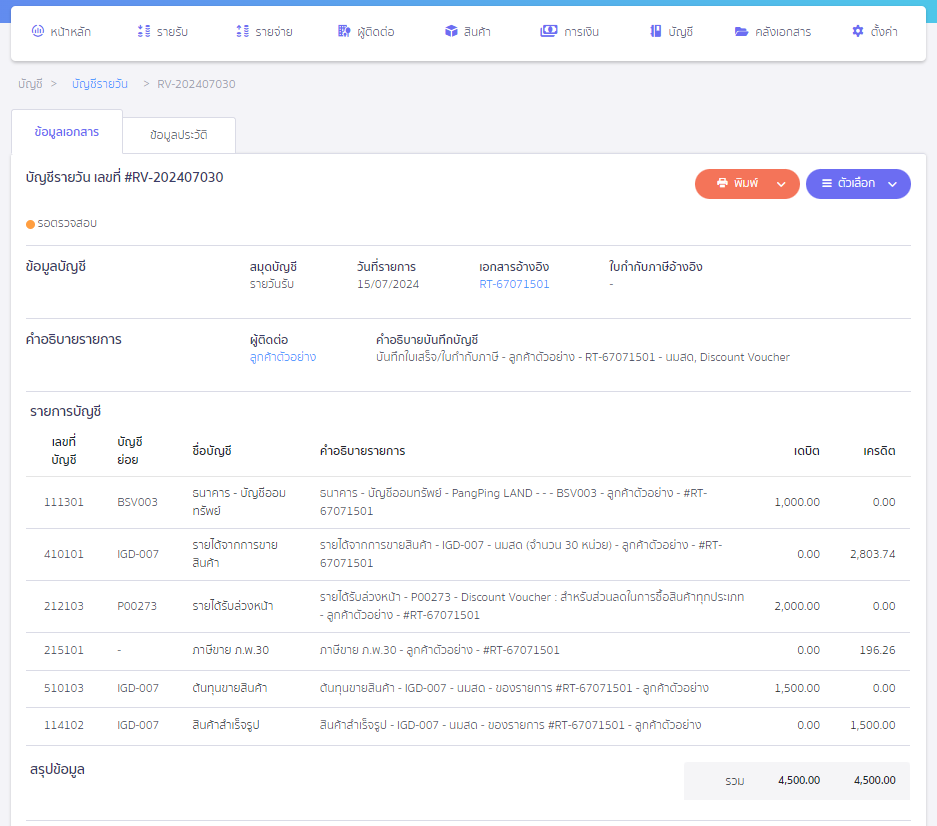Viewport: 937px width, 826px height.
Task: Click the home dashboard icon beside หน้าหลัก
Action: tap(38, 31)
